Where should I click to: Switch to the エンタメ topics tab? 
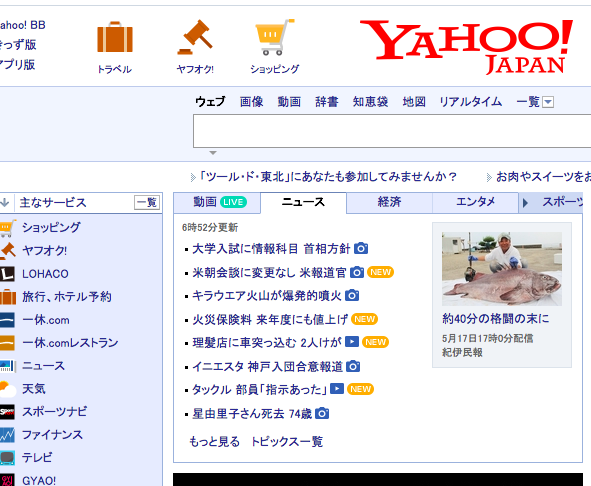(x=475, y=202)
